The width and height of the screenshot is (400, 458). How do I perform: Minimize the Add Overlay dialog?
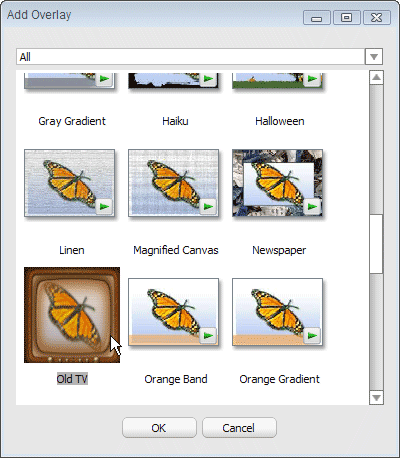tap(316, 18)
